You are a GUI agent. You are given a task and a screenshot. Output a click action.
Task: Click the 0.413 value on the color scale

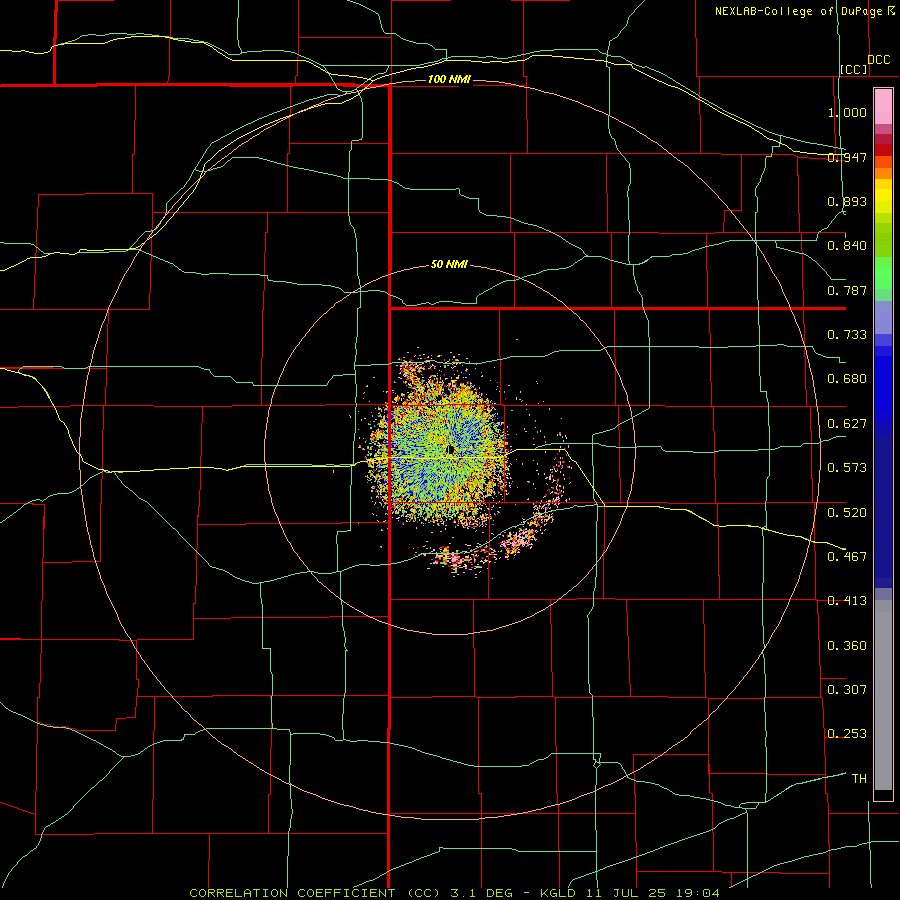pos(847,601)
